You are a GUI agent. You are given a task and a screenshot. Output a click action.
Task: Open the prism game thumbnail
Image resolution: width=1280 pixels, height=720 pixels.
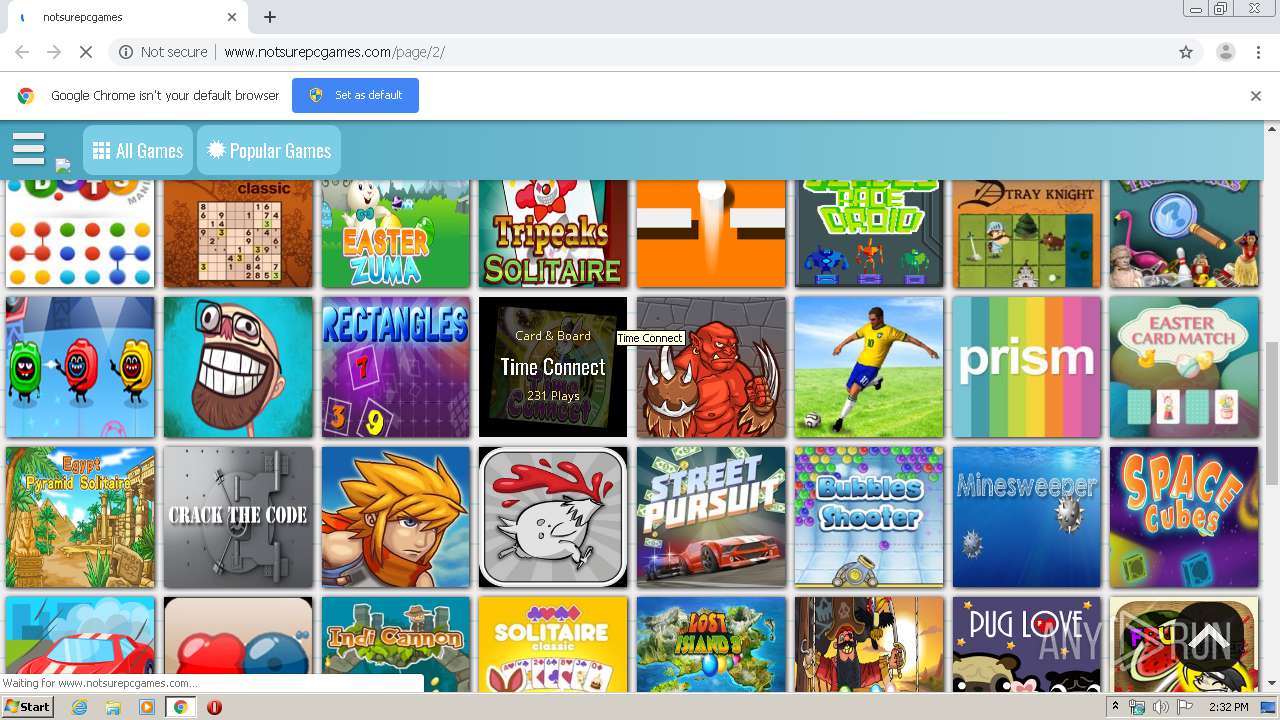coord(1027,367)
